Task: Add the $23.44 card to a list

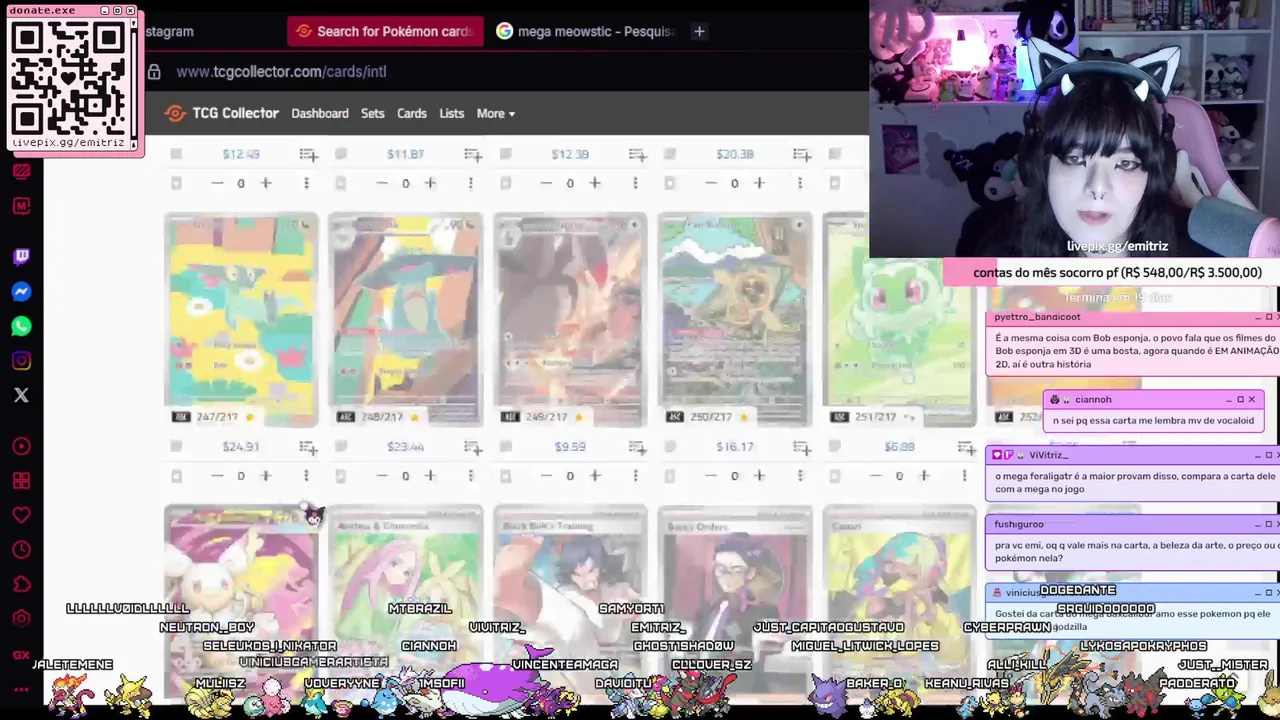Action: point(473,447)
